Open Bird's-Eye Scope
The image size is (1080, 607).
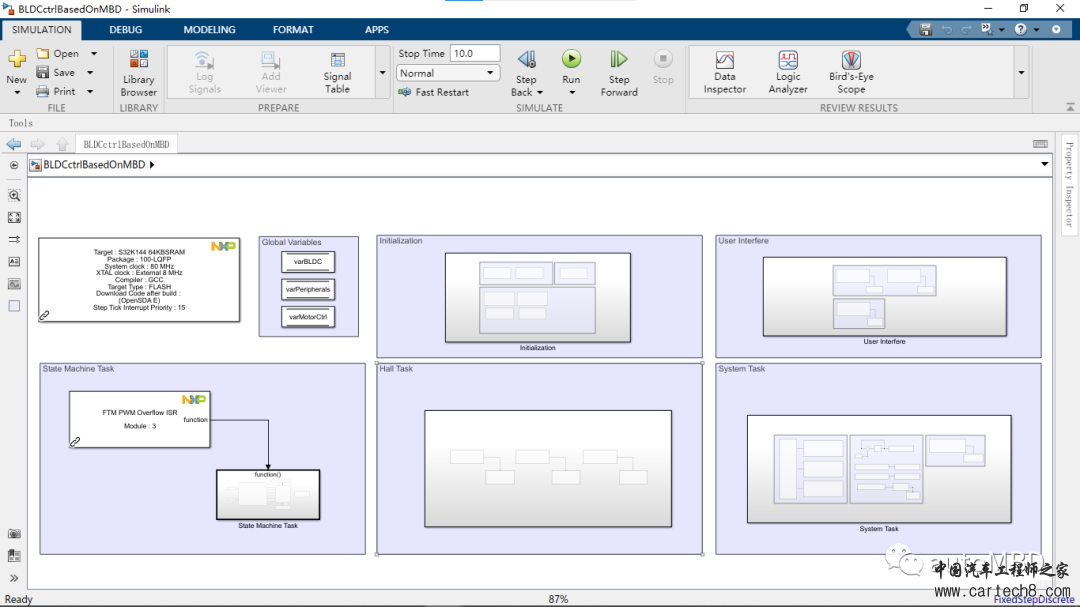[x=851, y=72]
